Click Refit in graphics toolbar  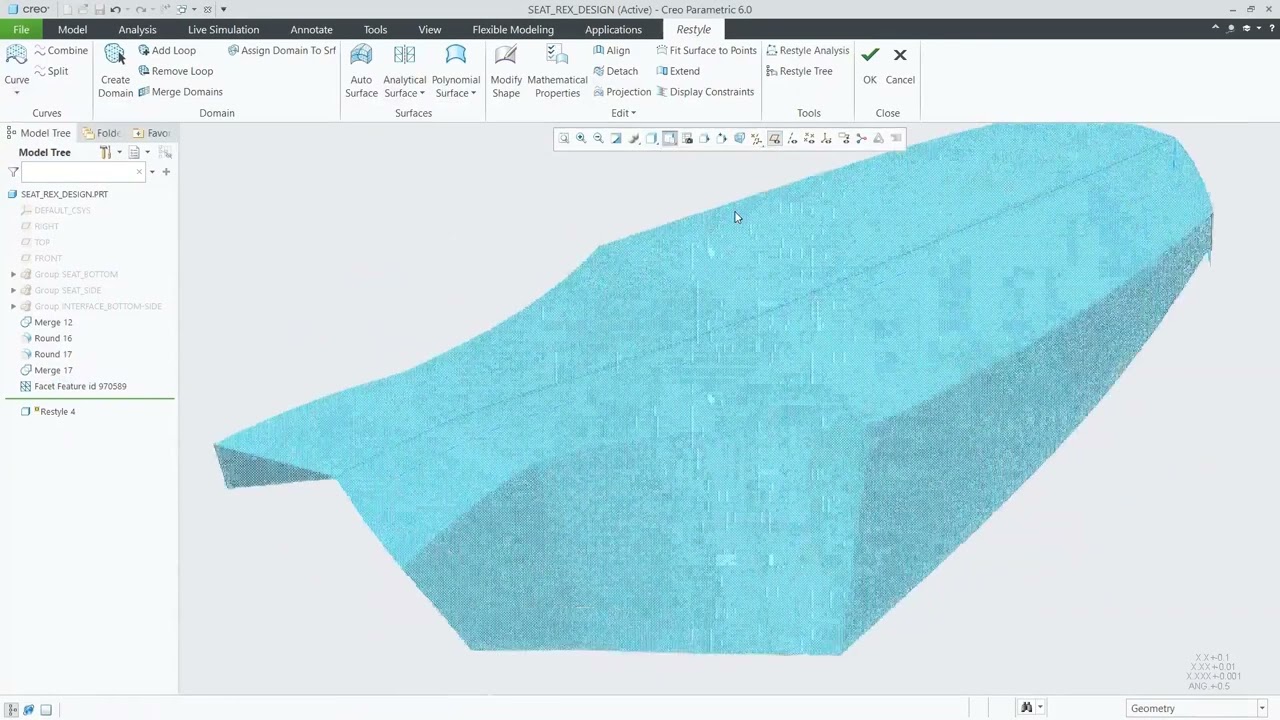pyautogui.click(x=564, y=139)
